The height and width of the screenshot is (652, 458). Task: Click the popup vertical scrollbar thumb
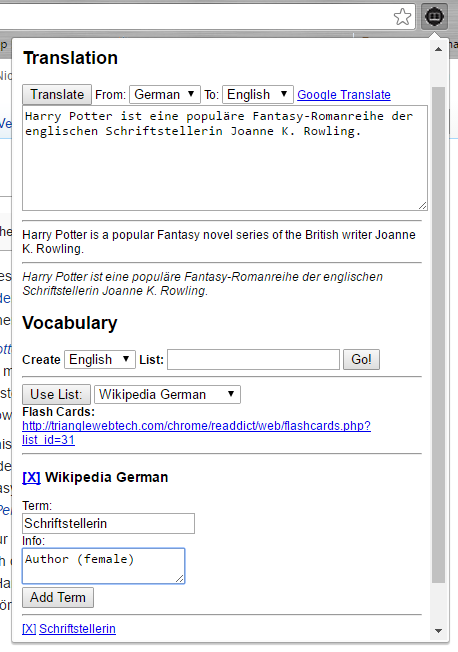(438, 335)
